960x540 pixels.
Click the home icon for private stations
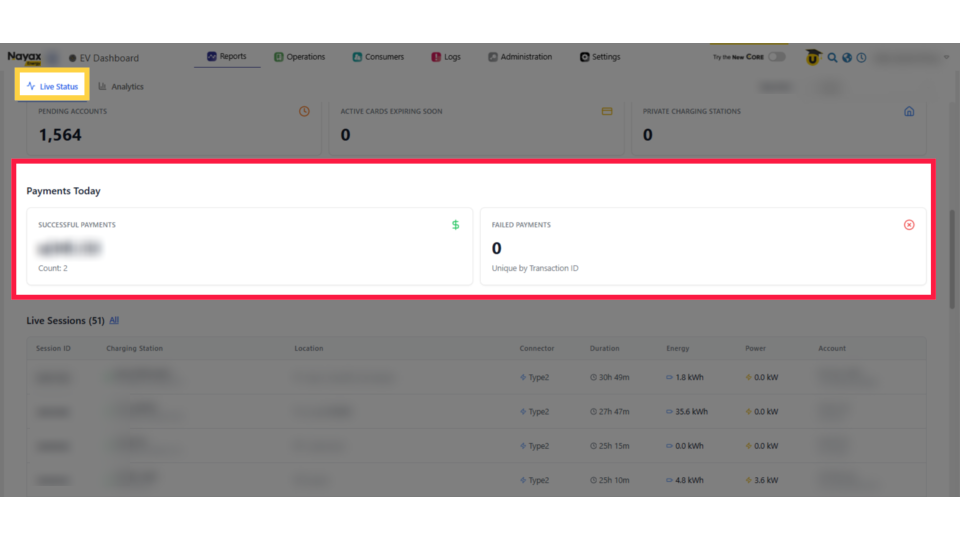(x=909, y=112)
